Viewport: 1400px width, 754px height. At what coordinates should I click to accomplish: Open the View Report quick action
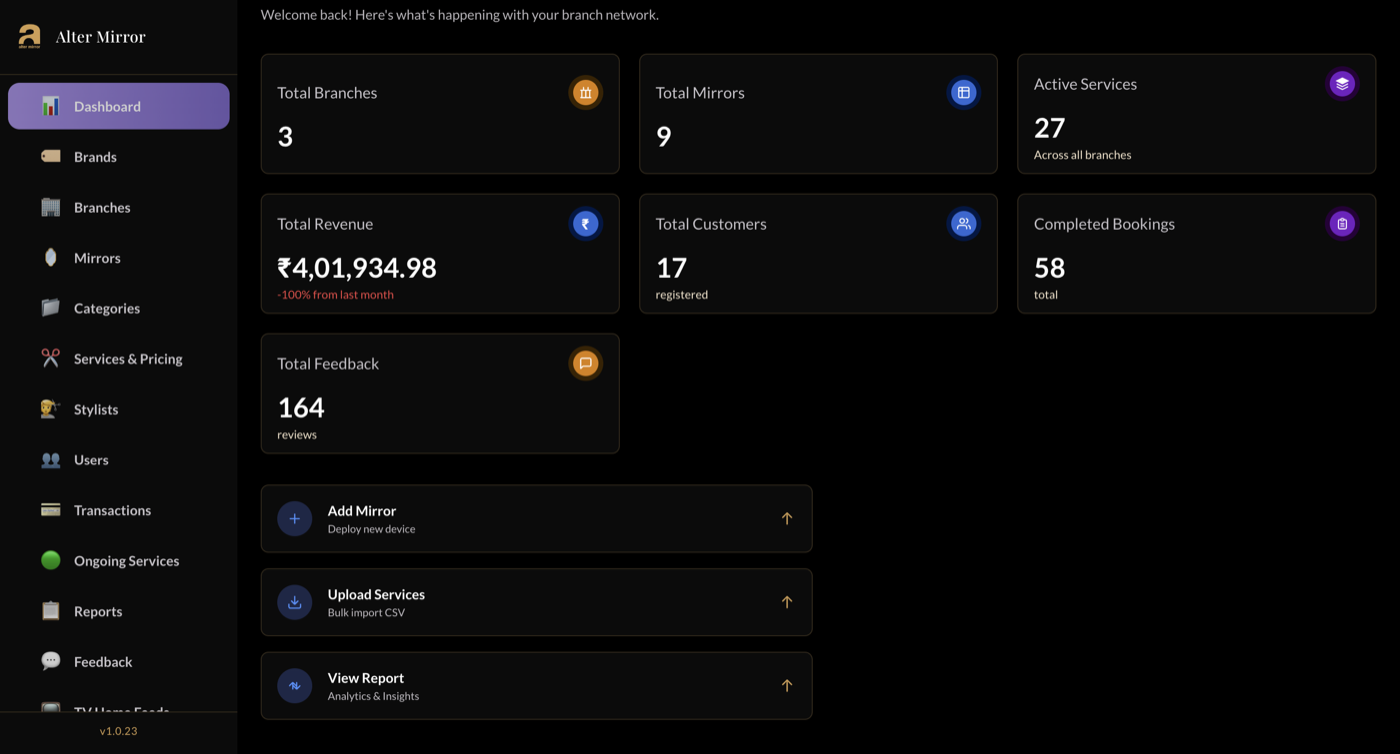click(537, 686)
